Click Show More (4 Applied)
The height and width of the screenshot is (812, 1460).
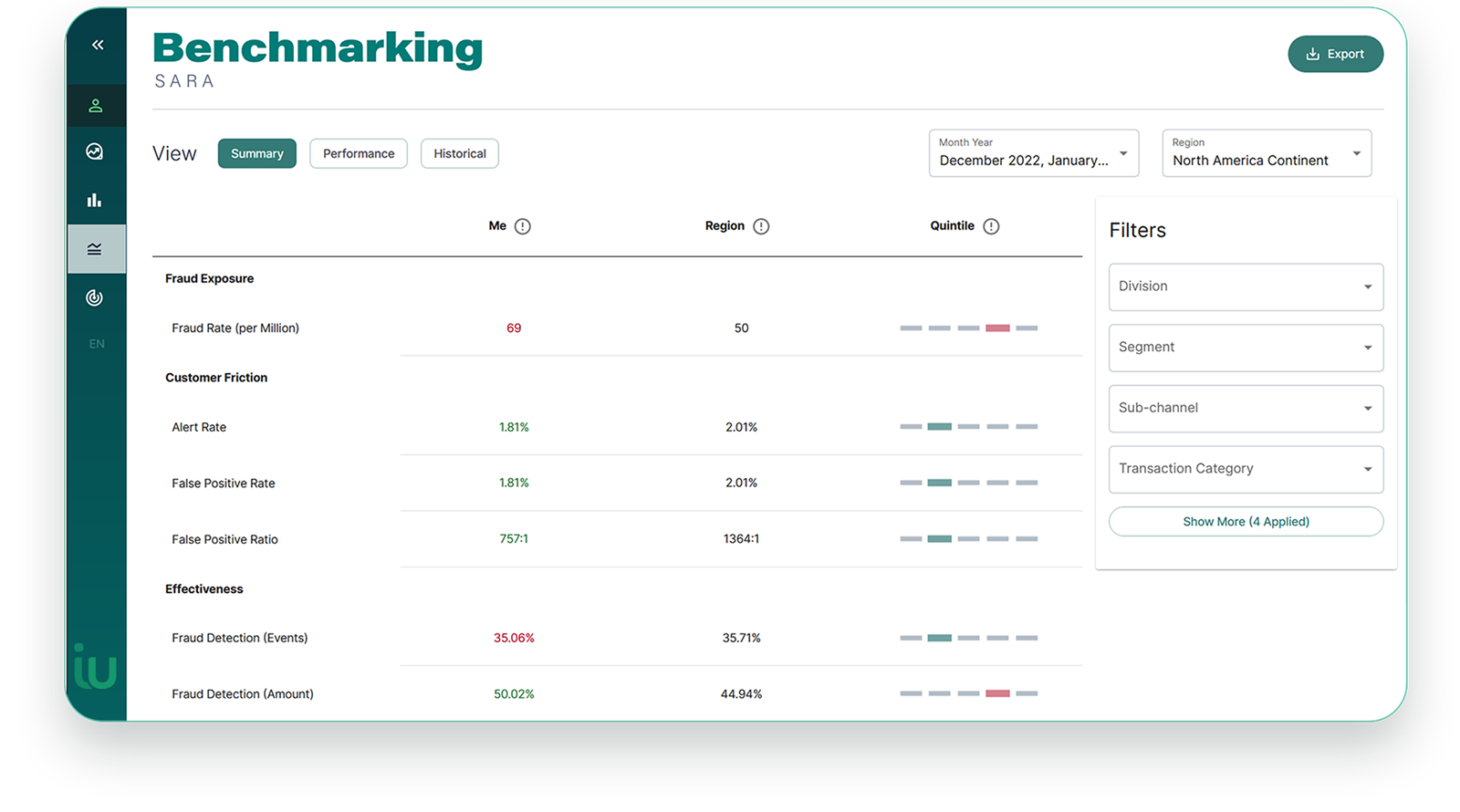point(1246,522)
